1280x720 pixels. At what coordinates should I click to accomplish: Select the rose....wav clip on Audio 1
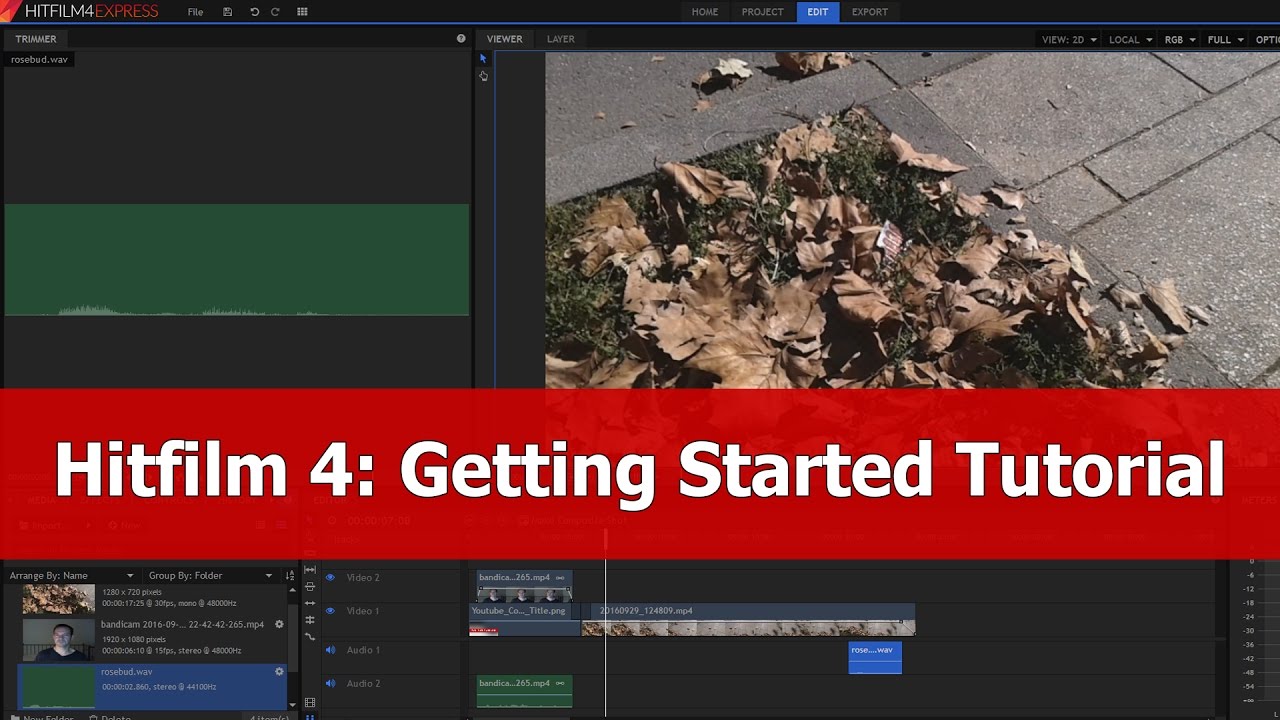[x=875, y=657]
